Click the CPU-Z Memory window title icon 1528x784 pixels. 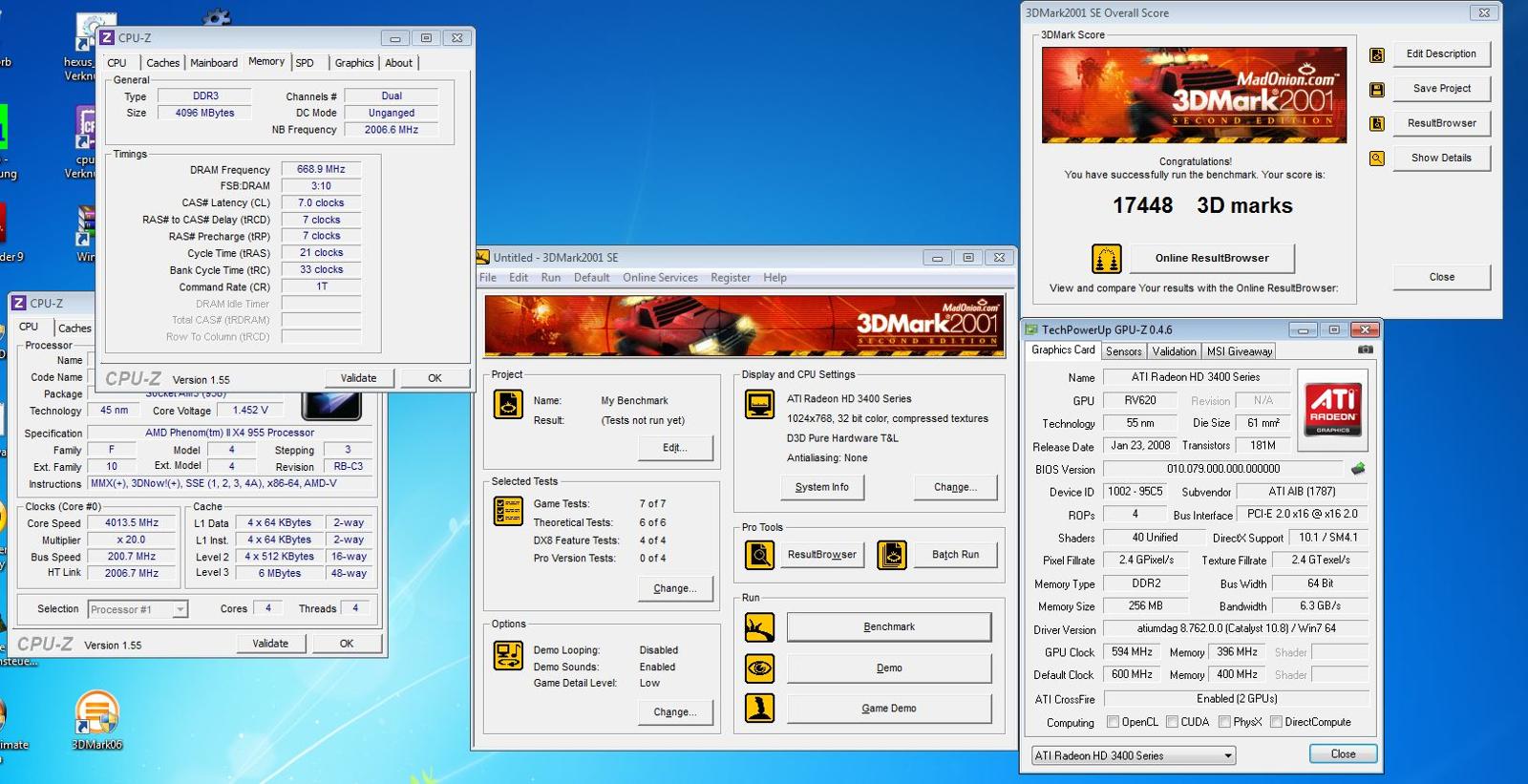pyautogui.click(x=107, y=38)
